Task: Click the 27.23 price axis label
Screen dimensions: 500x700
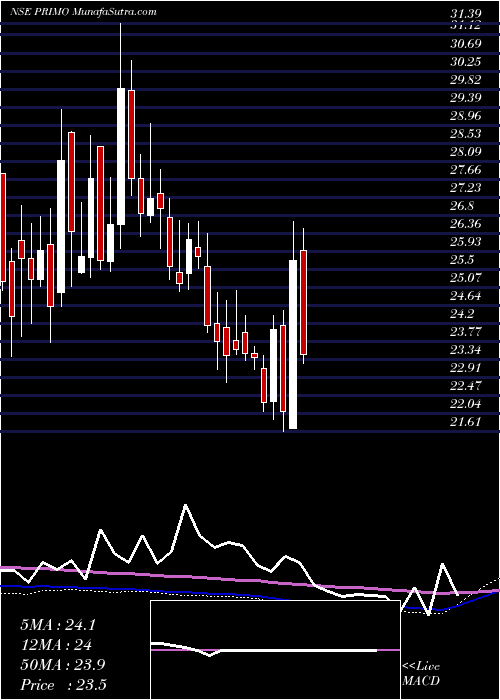Action: [465, 188]
